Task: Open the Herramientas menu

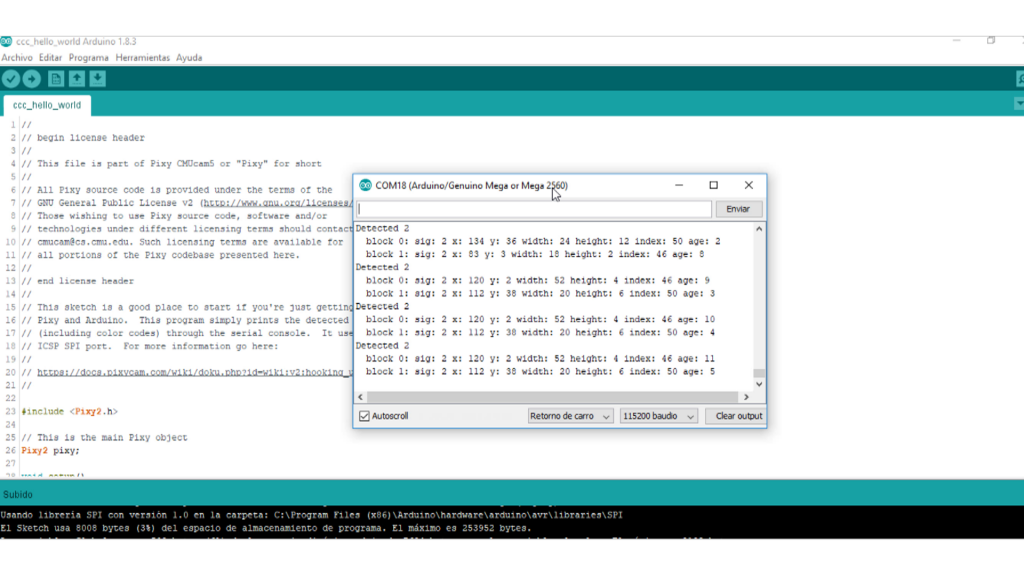Action: point(143,58)
